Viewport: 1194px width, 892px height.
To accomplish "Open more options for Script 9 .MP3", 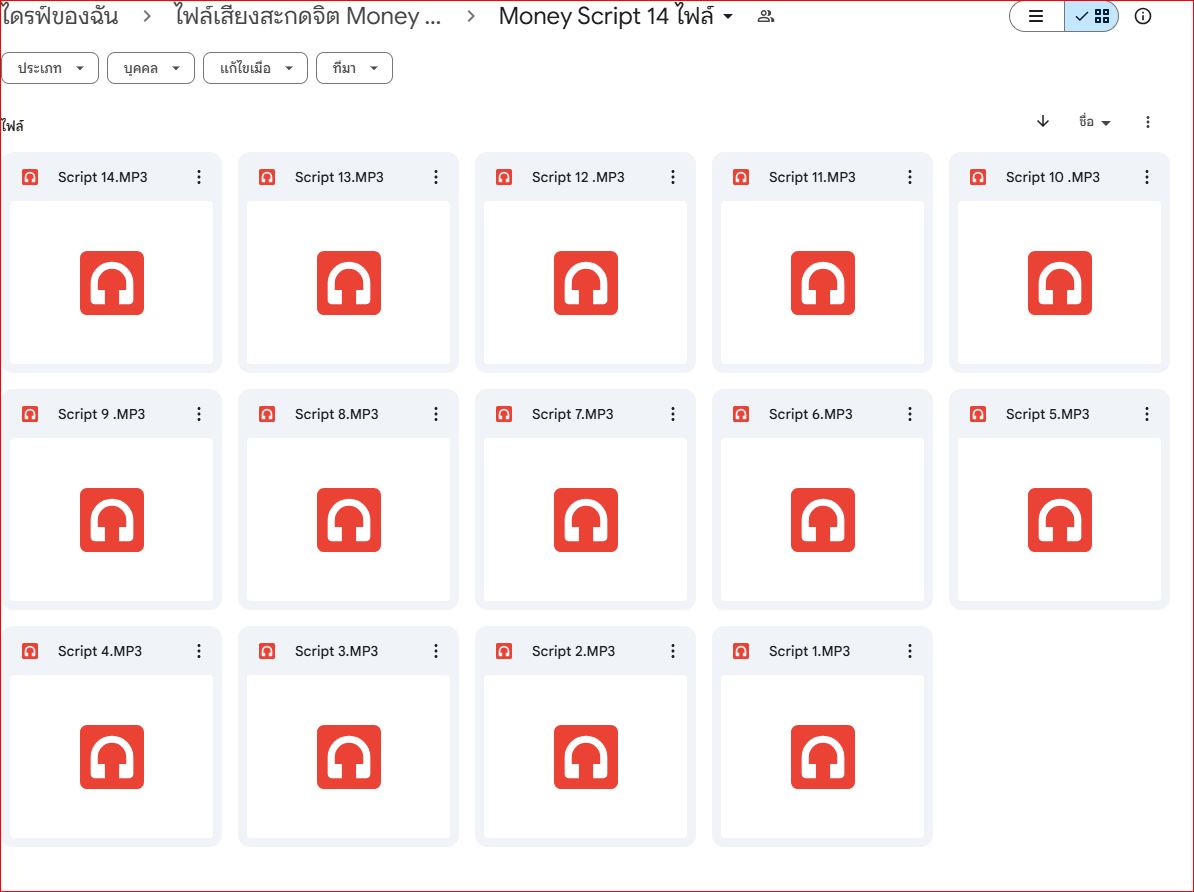I will (199, 414).
